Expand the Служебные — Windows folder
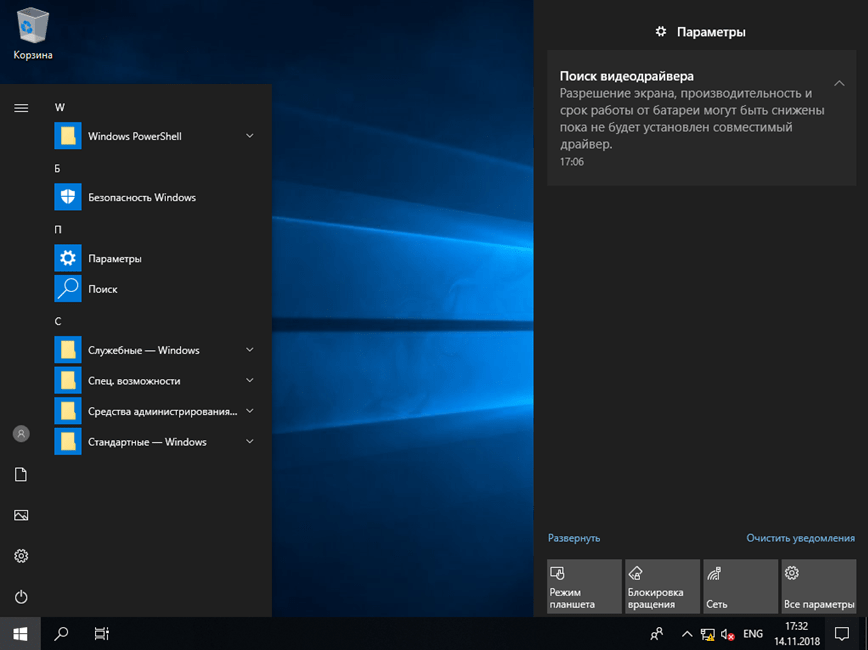868x650 pixels. [249, 350]
